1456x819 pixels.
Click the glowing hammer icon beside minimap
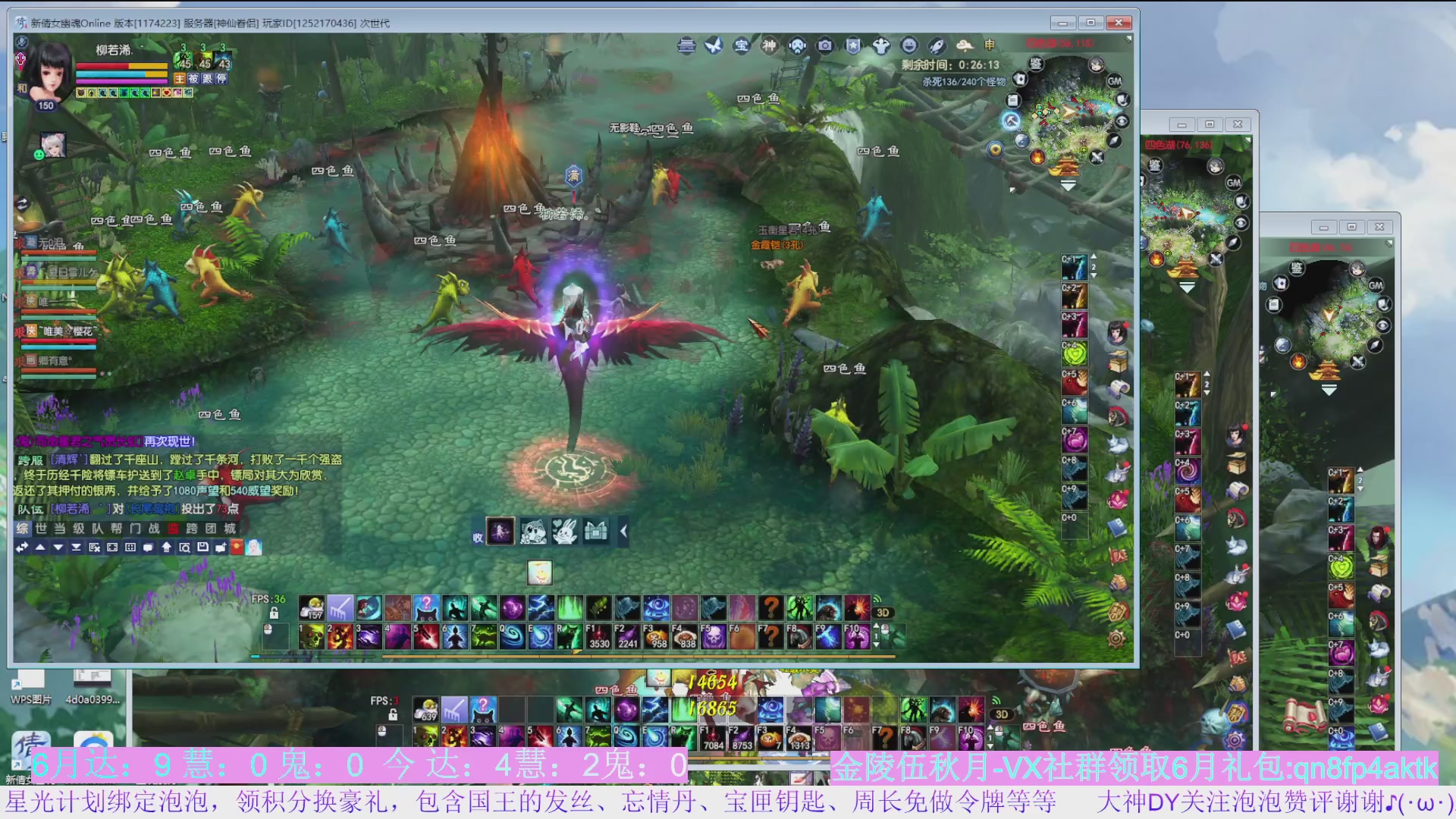[1011, 121]
